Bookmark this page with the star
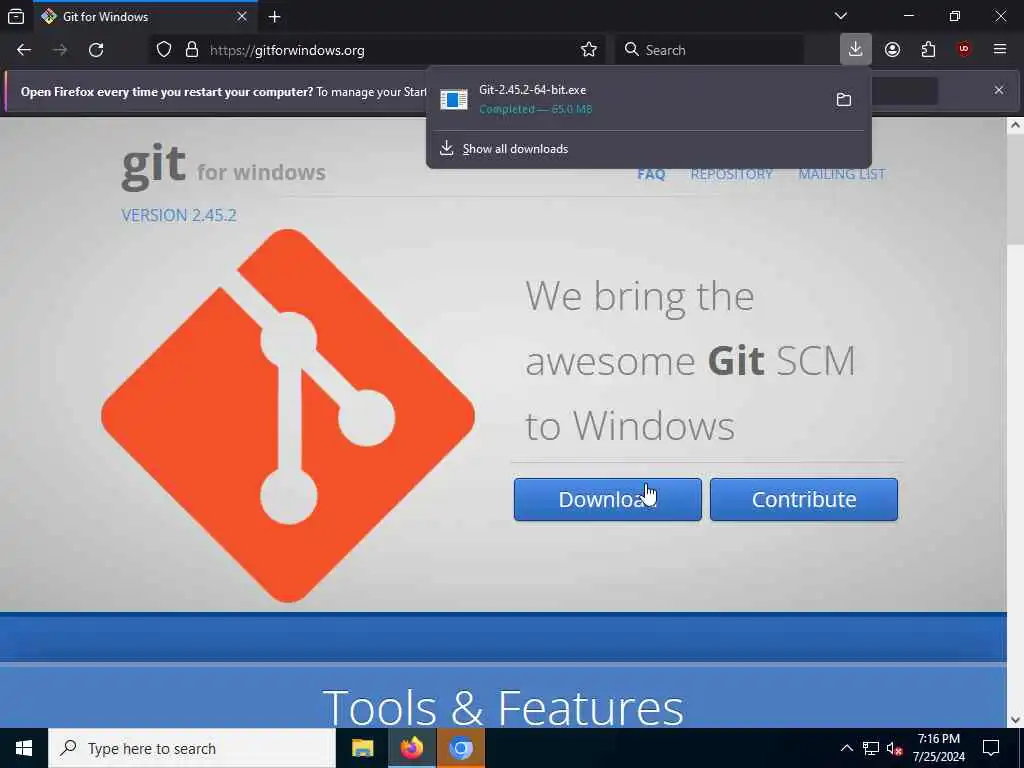The width and height of the screenshot is (1024, 768). [588, 50]
